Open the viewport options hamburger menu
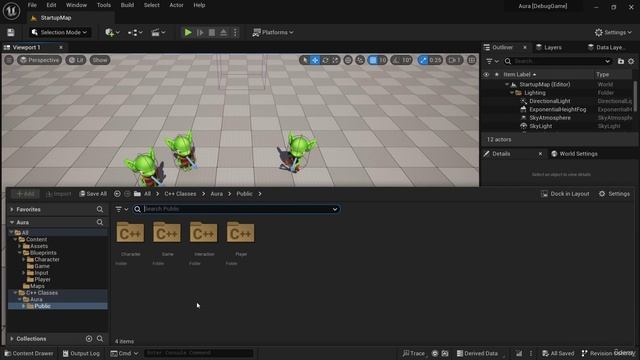This screenshot has width=640, height=360. 9,60
